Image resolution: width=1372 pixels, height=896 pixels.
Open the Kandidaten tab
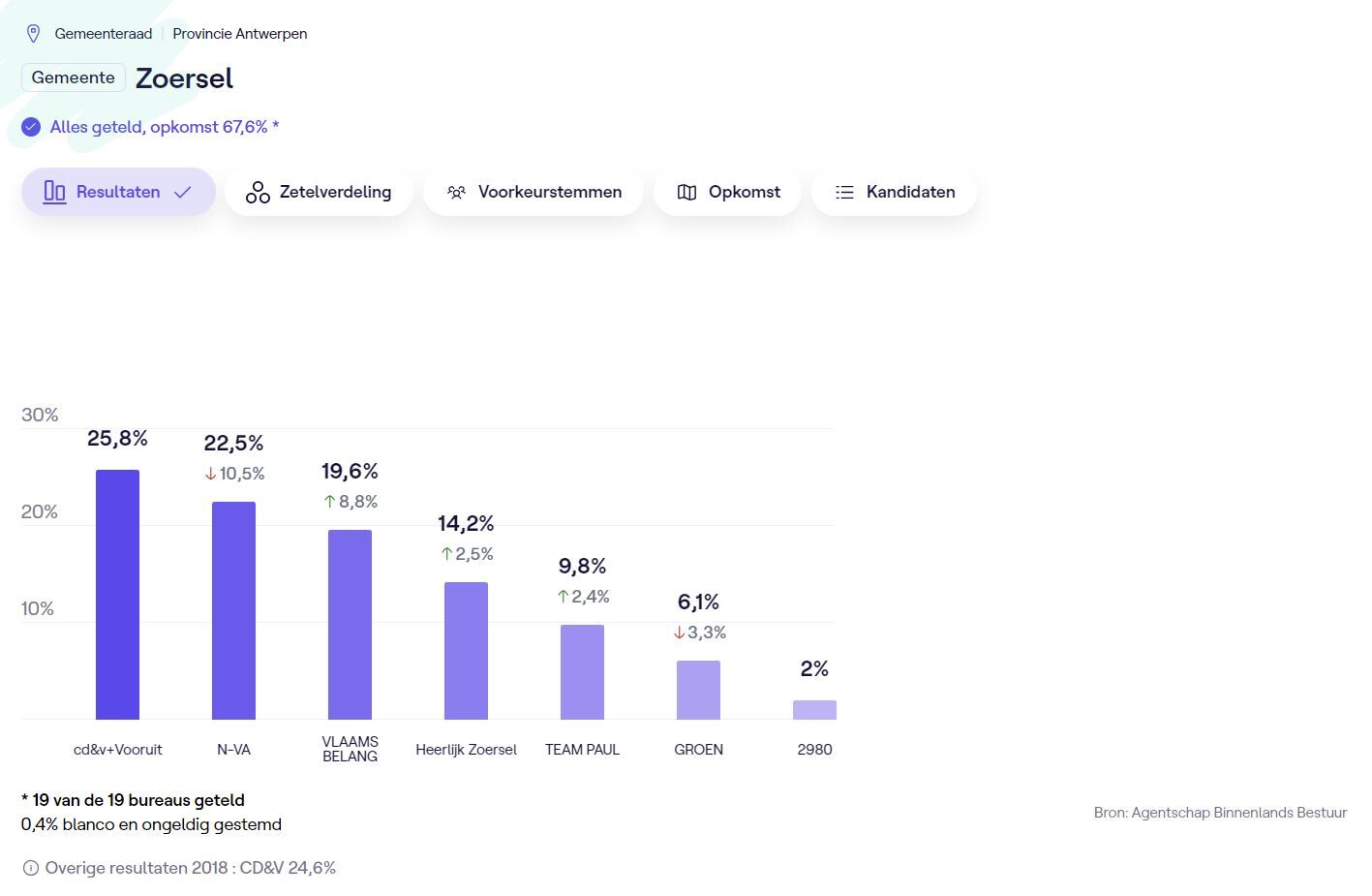pos(894,192)
